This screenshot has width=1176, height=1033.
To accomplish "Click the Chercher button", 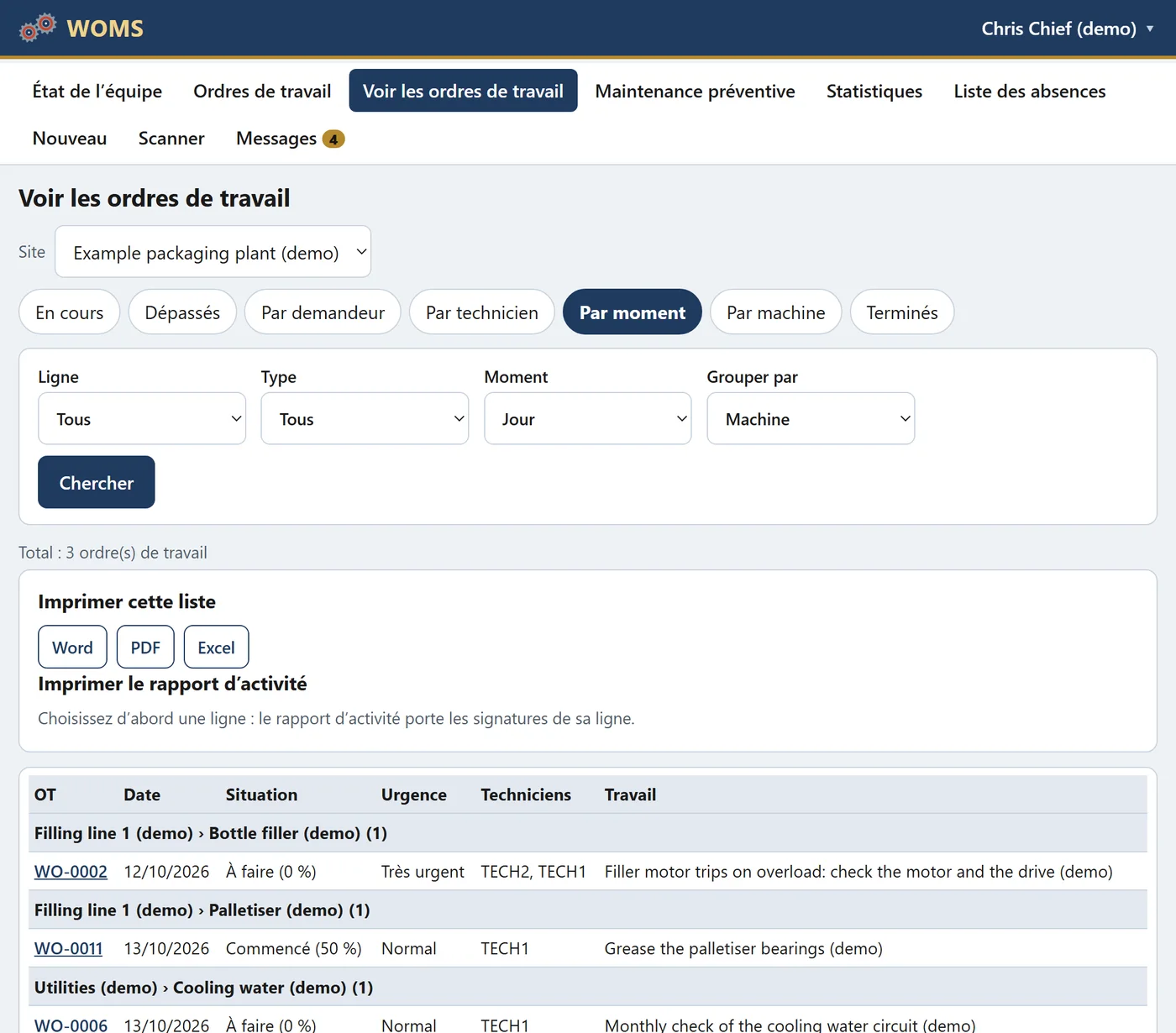I will pyautogui.click(x=97, y=482).
